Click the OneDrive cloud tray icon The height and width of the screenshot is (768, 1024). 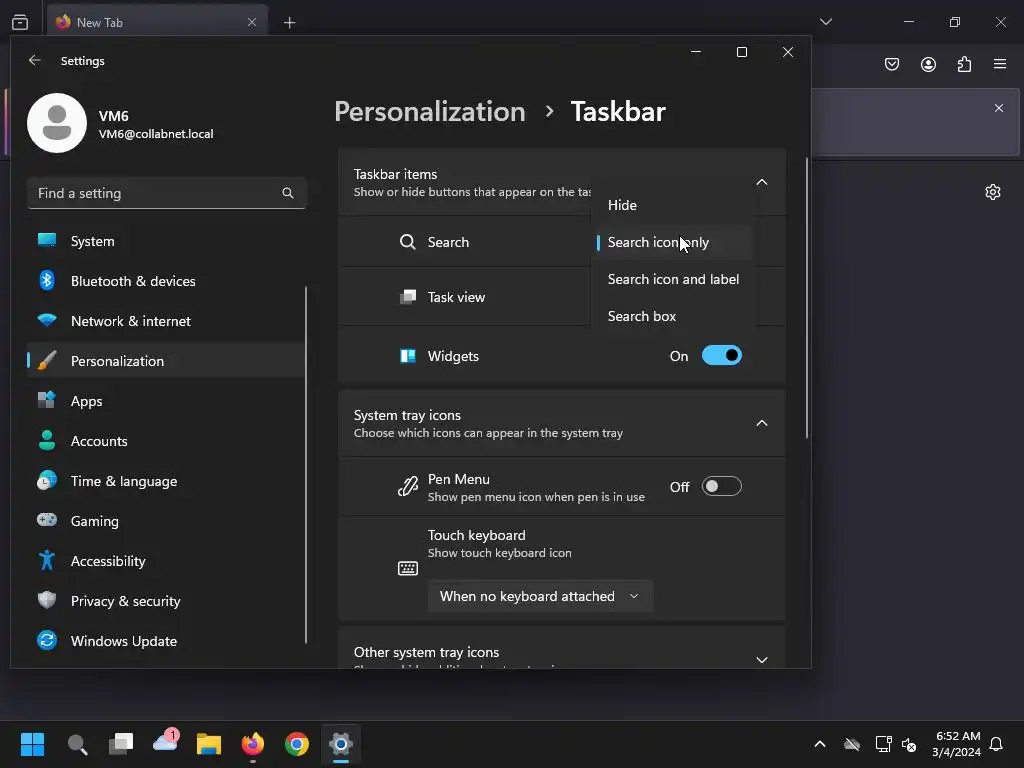point(852,744)
